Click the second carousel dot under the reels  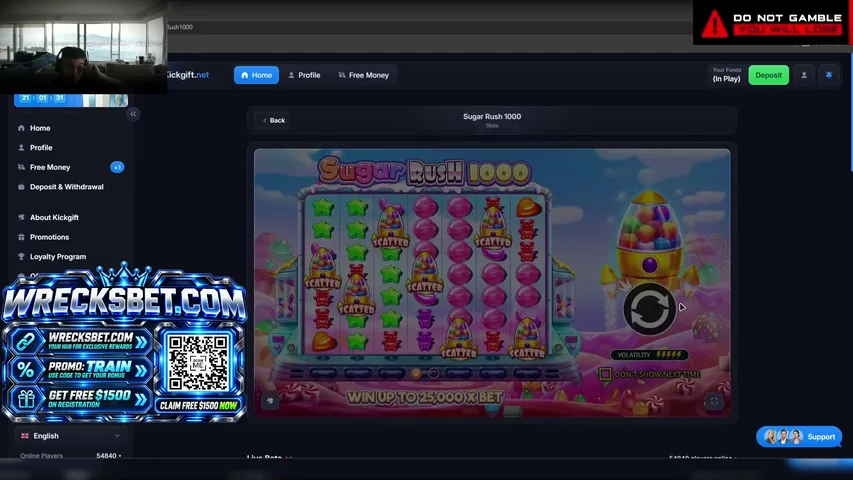tap(433, 373)
